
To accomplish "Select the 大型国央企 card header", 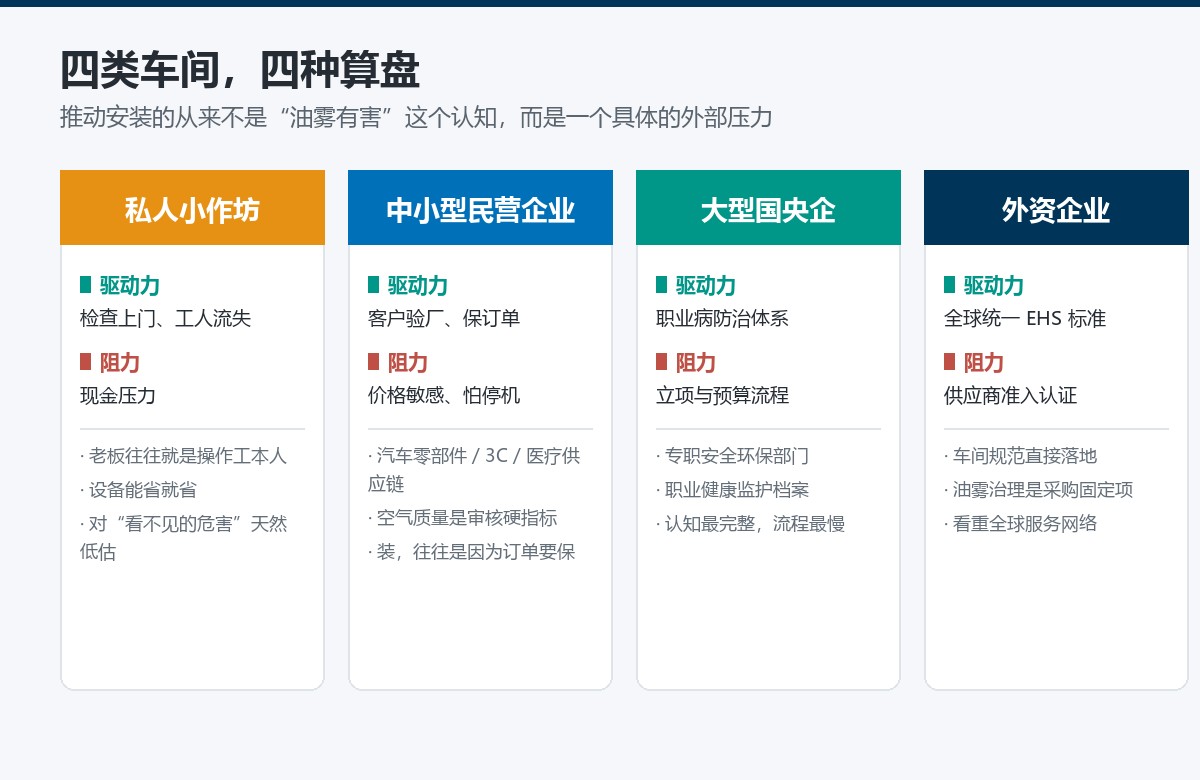I will point(768,208).
